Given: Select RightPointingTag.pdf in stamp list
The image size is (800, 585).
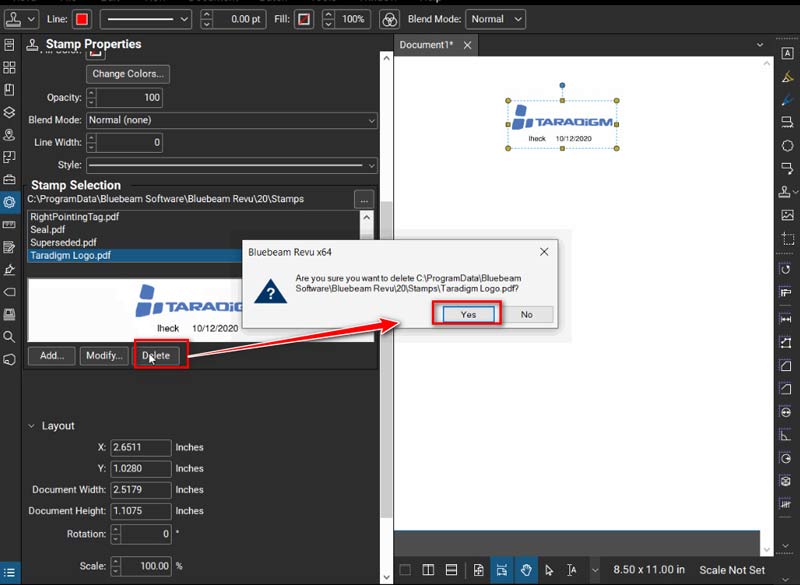Looking at the screenshot, I should coord(194,217).
